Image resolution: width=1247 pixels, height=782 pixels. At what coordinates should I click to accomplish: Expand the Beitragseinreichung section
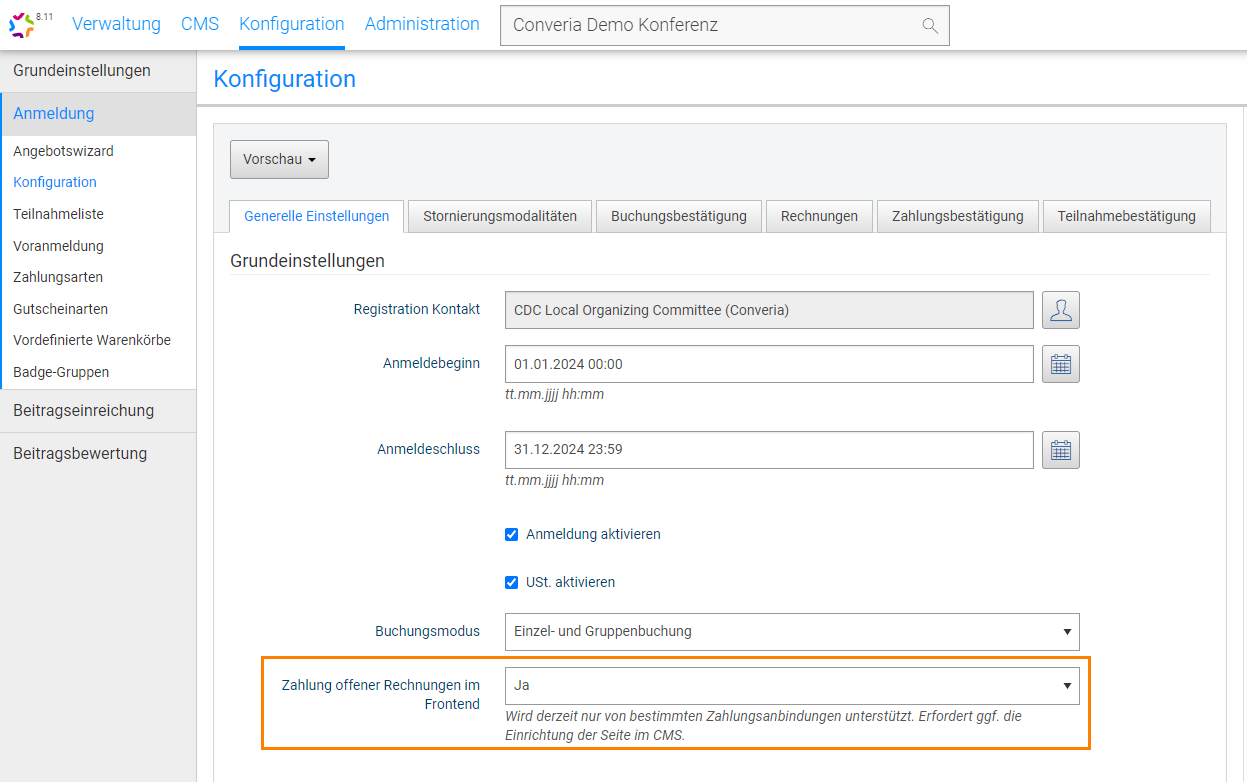coord(84,410)
